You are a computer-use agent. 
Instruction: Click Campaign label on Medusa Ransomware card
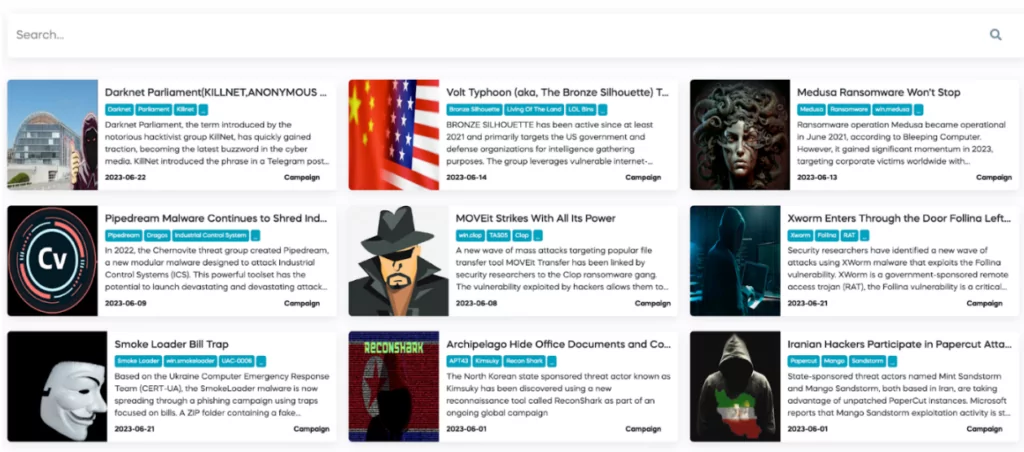point(994,178)
